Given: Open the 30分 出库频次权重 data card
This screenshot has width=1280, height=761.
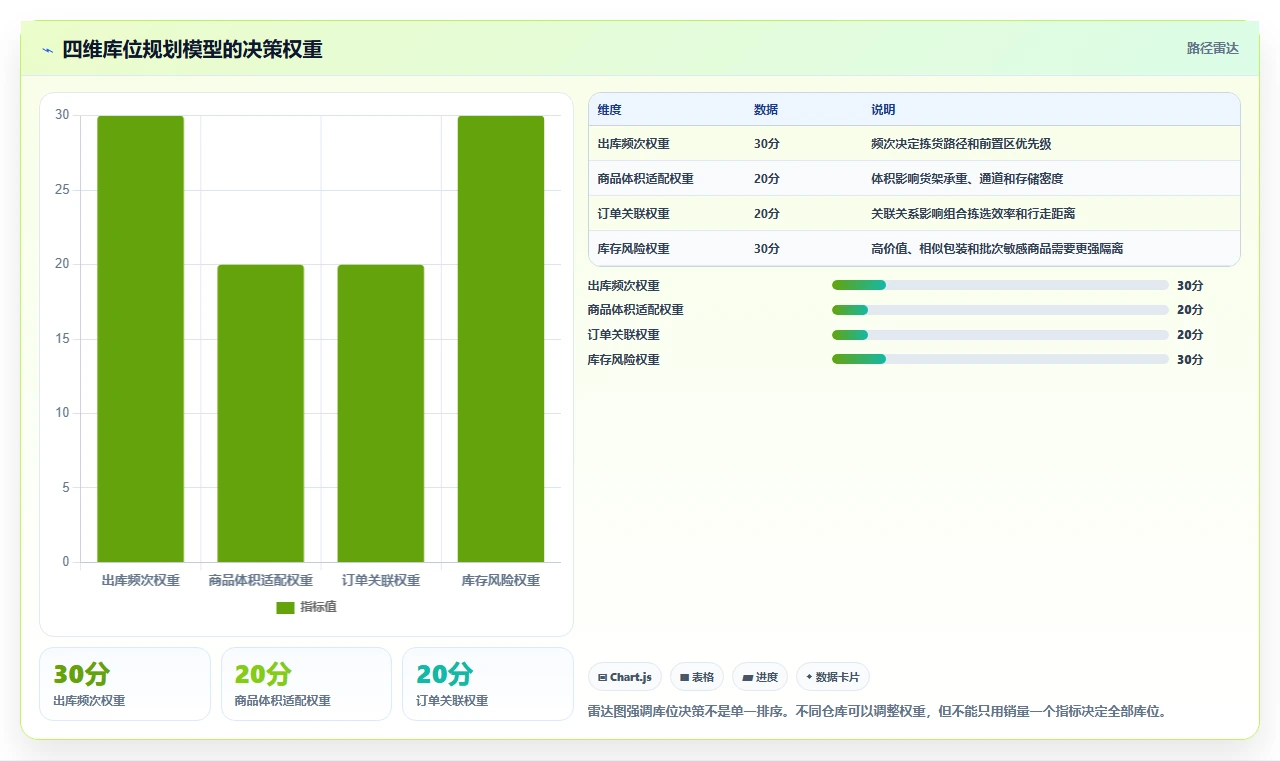Looking at the screenshot, I should point(125,684).
